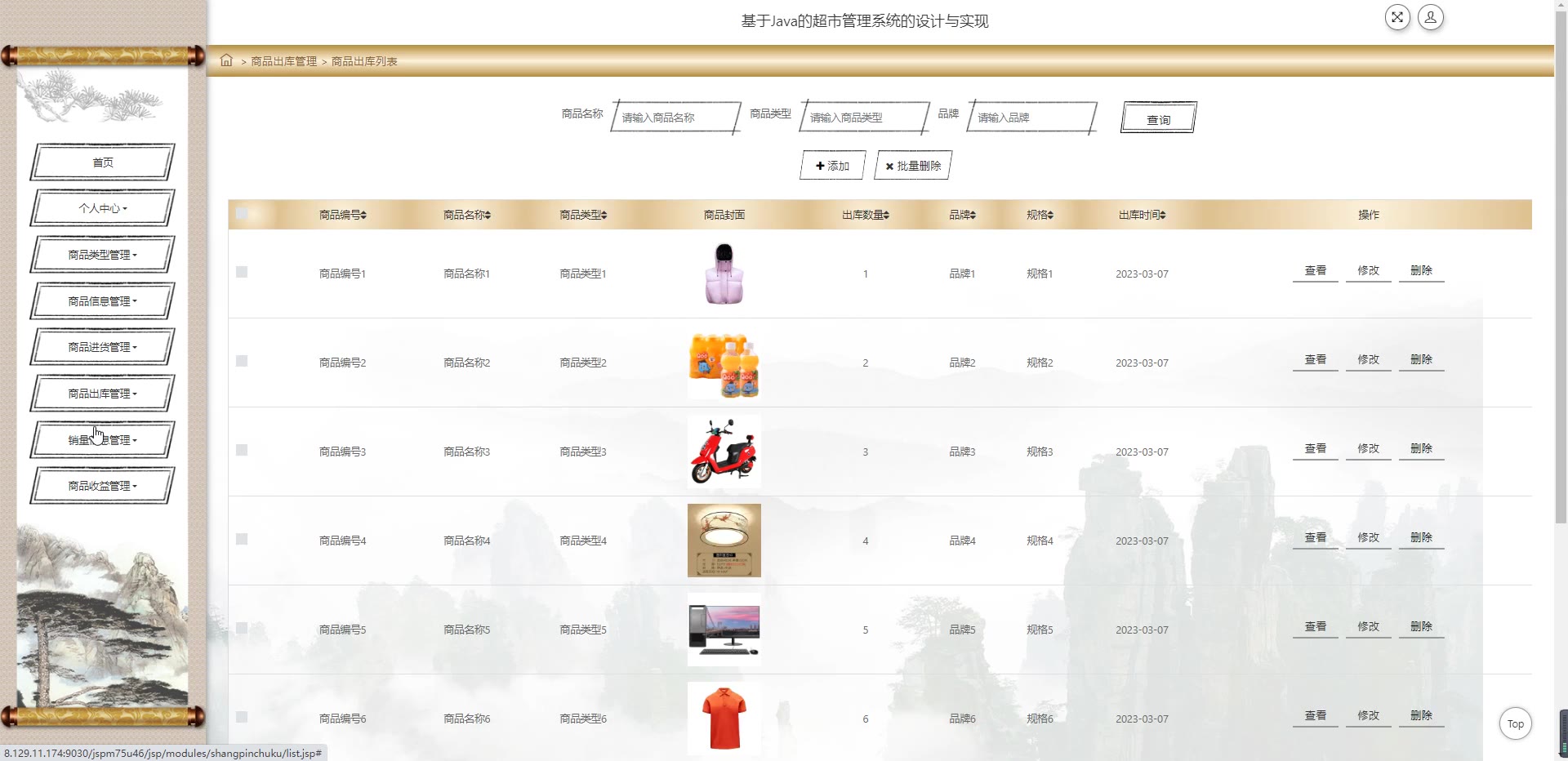Expand the 商品进货管理 sidebar dropdown
The height and width of the screenshot is (761, 1568).
(x=103, y=347)
